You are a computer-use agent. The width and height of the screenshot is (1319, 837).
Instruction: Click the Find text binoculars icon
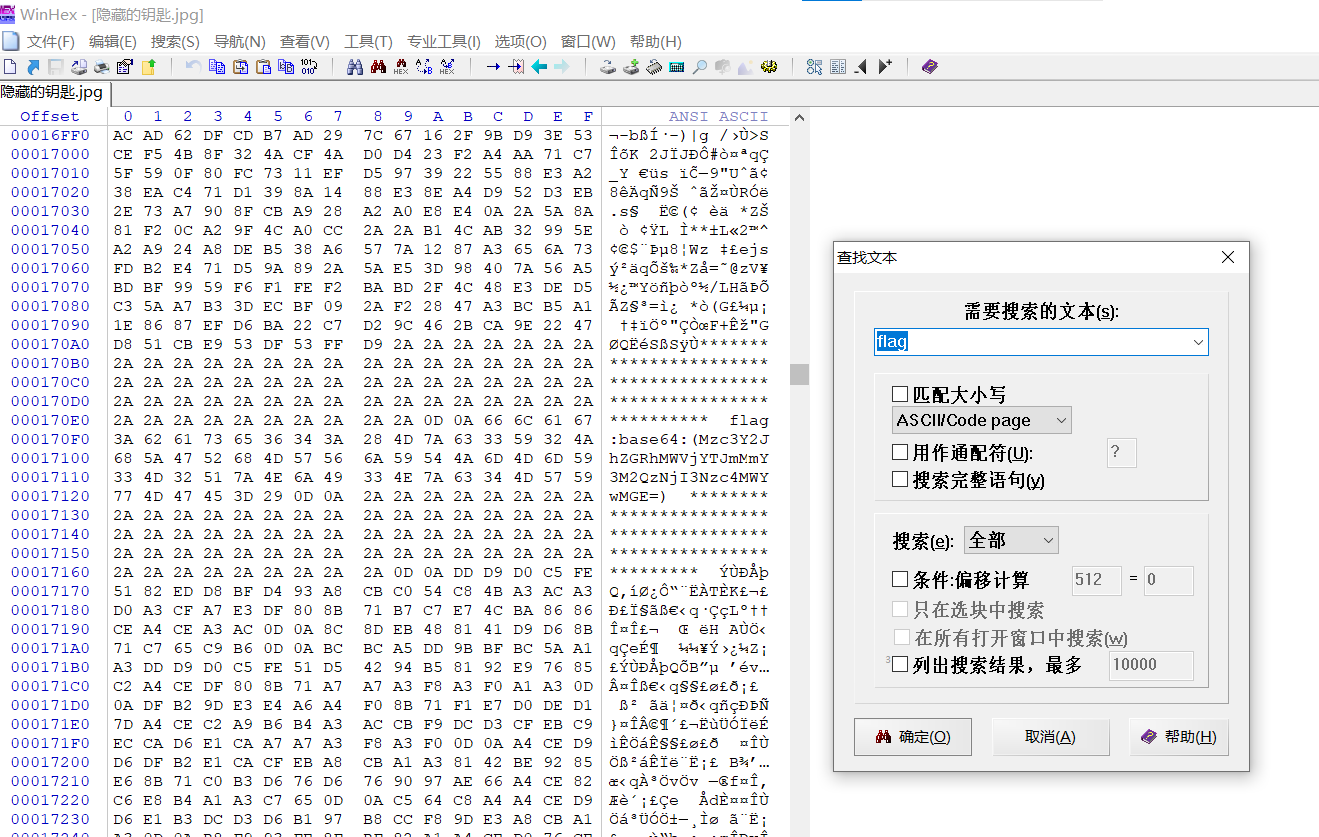pyautogui.click(x=379, y=67)
